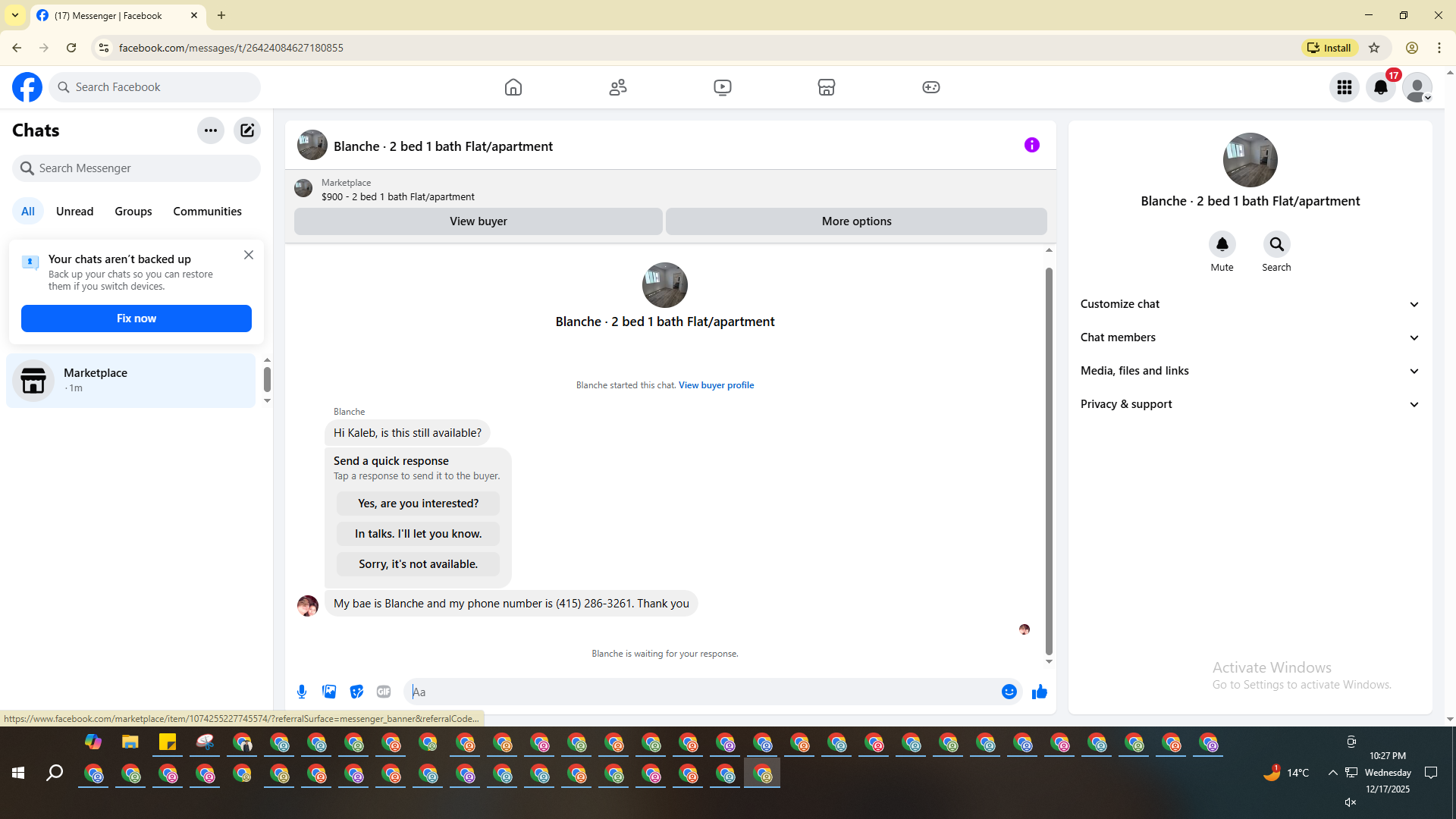The width and height of the screenshot is (1456, 819).
Task: Open the emoji picker in message box
Action: (x=1009, y=692)
